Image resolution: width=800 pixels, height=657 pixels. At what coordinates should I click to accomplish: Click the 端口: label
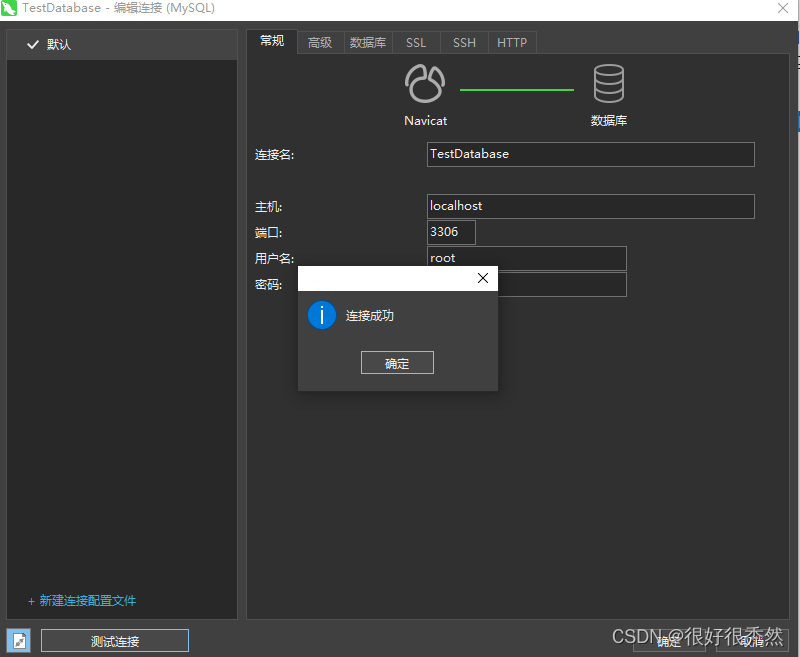click(268, 233)
